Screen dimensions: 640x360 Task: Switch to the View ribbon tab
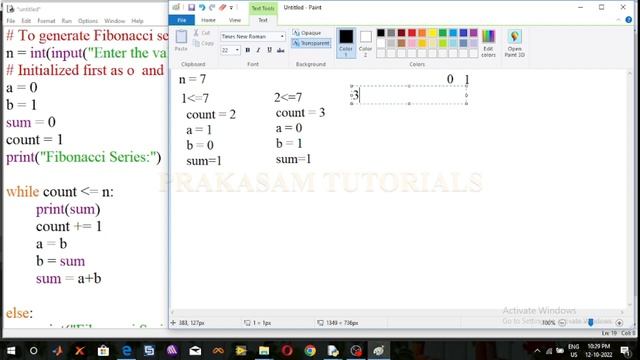[235, 20]
